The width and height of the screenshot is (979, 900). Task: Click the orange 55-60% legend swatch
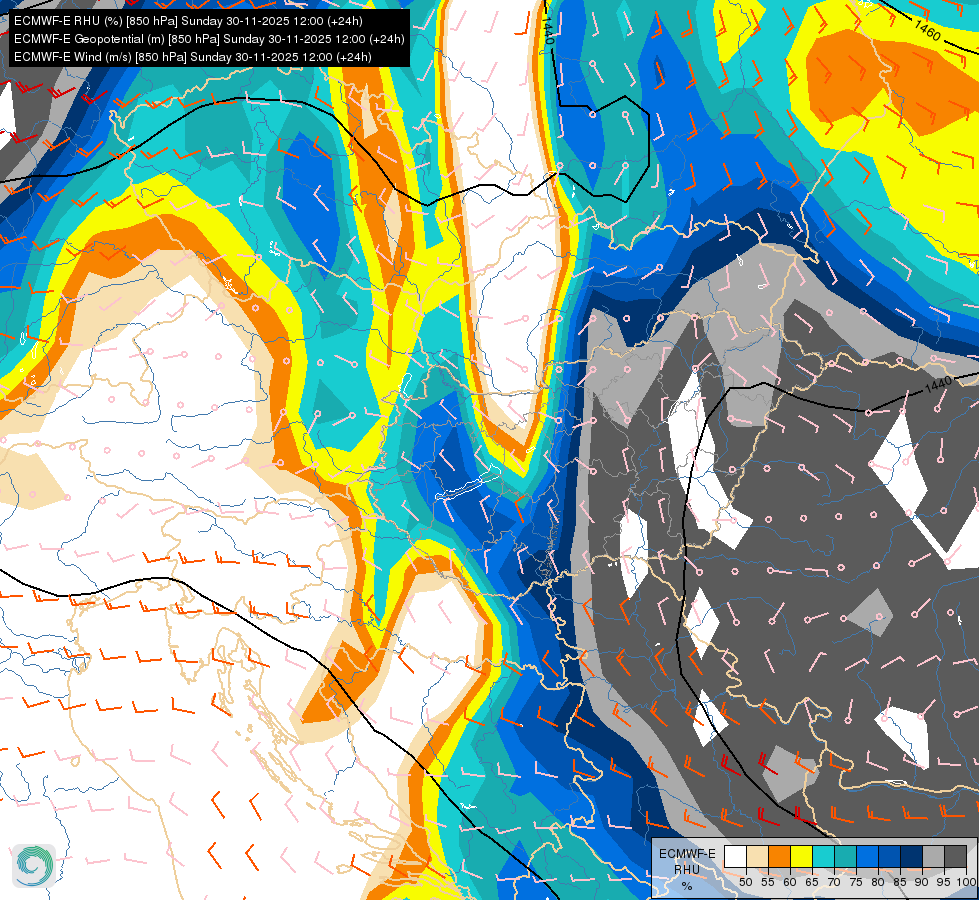779,856
